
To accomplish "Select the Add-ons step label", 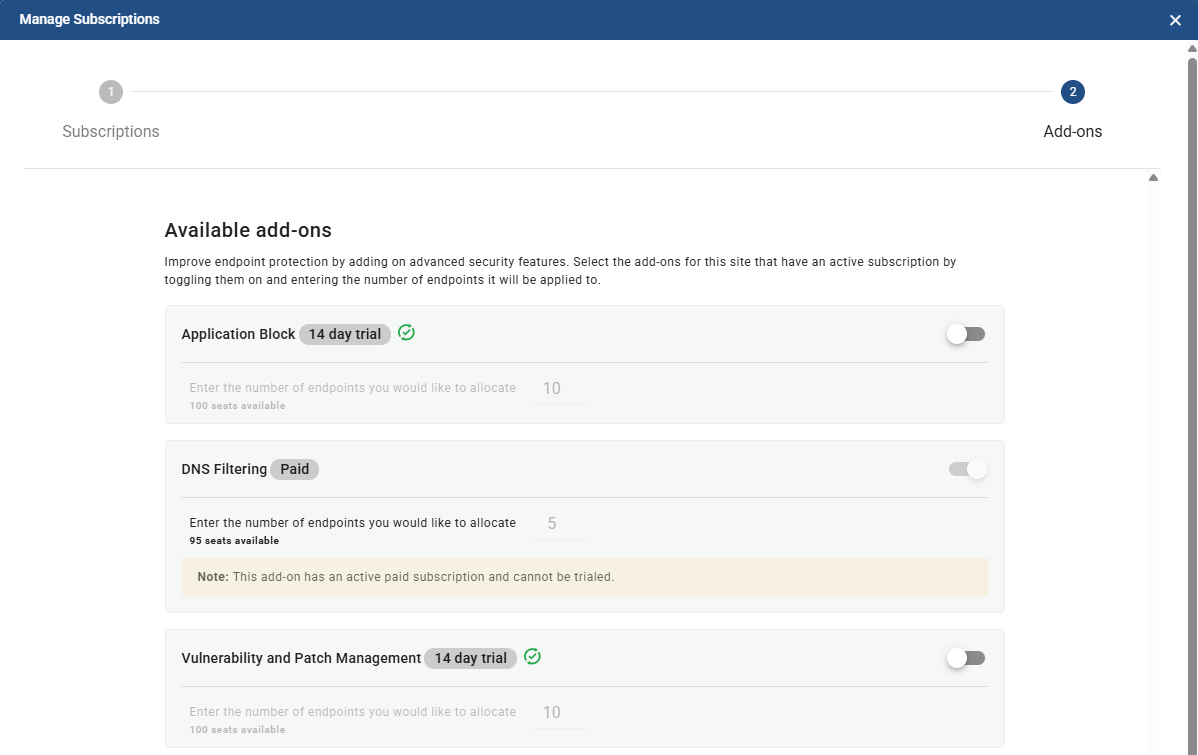I will click(1073, 131).
